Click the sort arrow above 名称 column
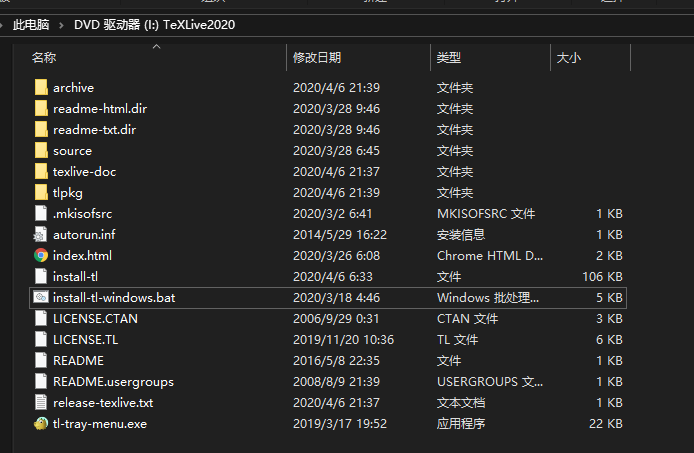 (156, 46)
